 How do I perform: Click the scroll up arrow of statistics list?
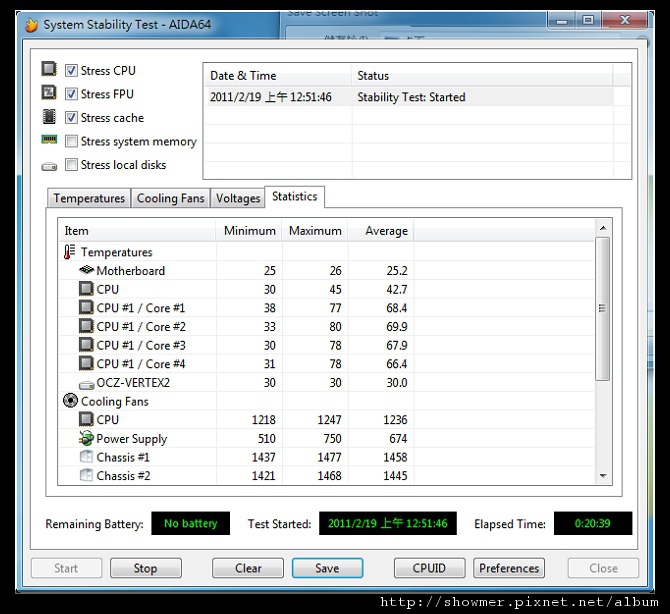[603, 228]
